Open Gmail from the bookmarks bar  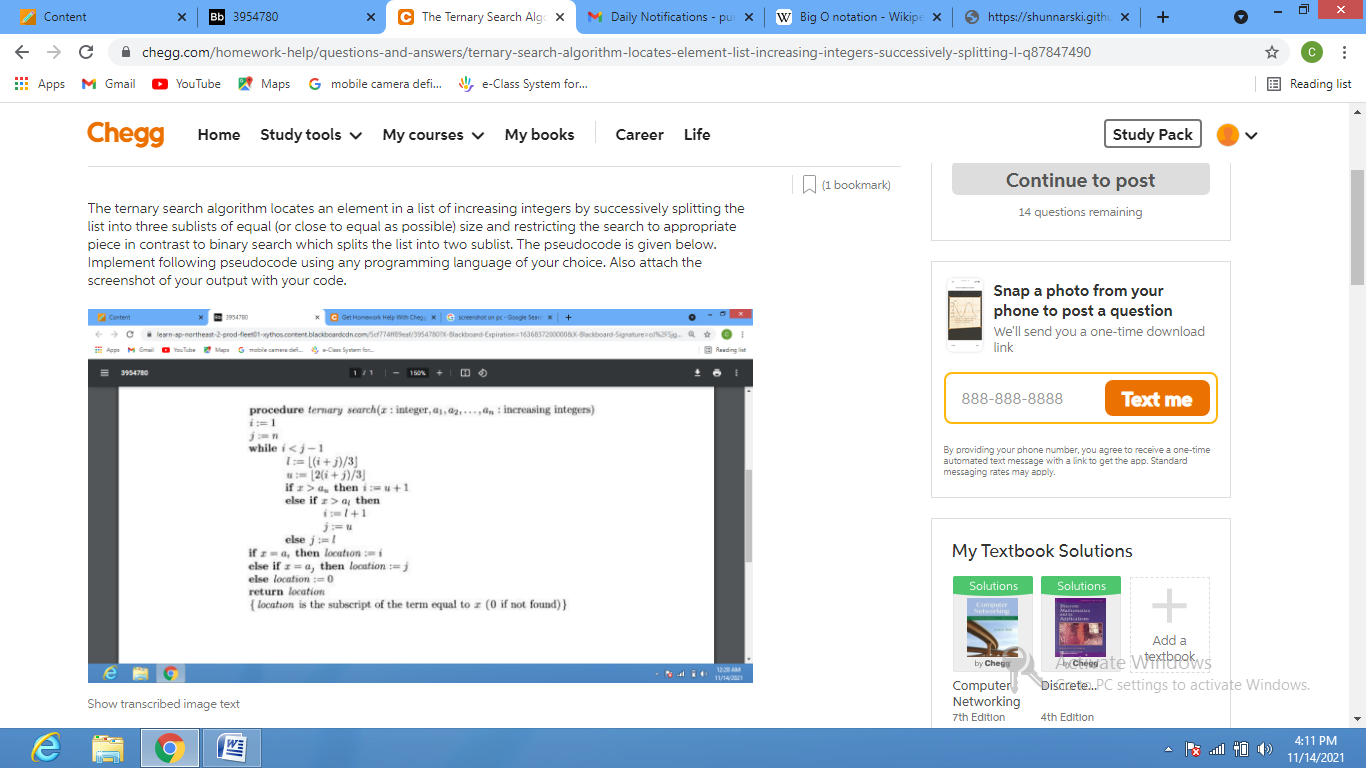click(107, 84)
